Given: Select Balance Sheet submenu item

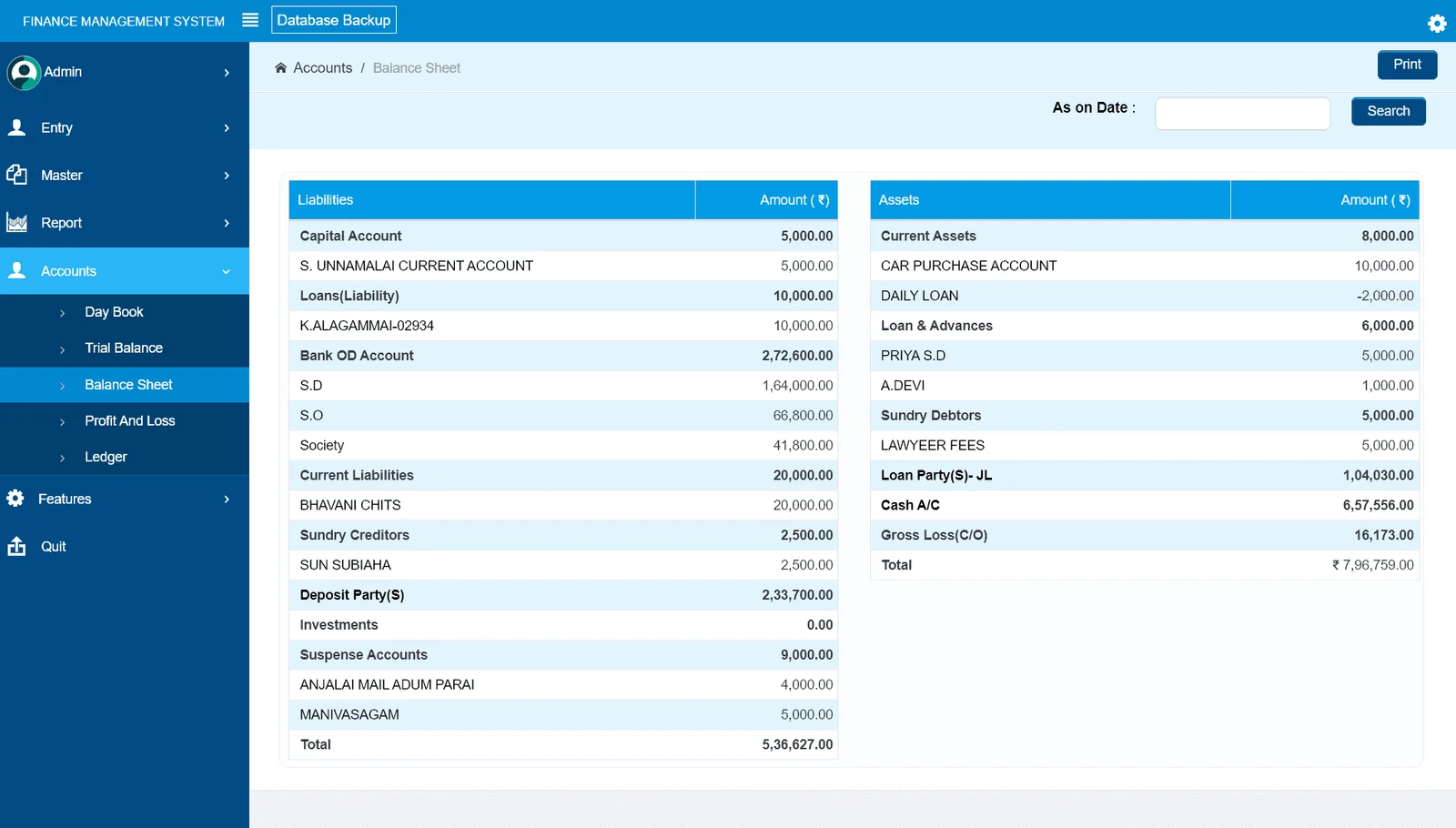Looking at the screenshot, I should (125, 385).
